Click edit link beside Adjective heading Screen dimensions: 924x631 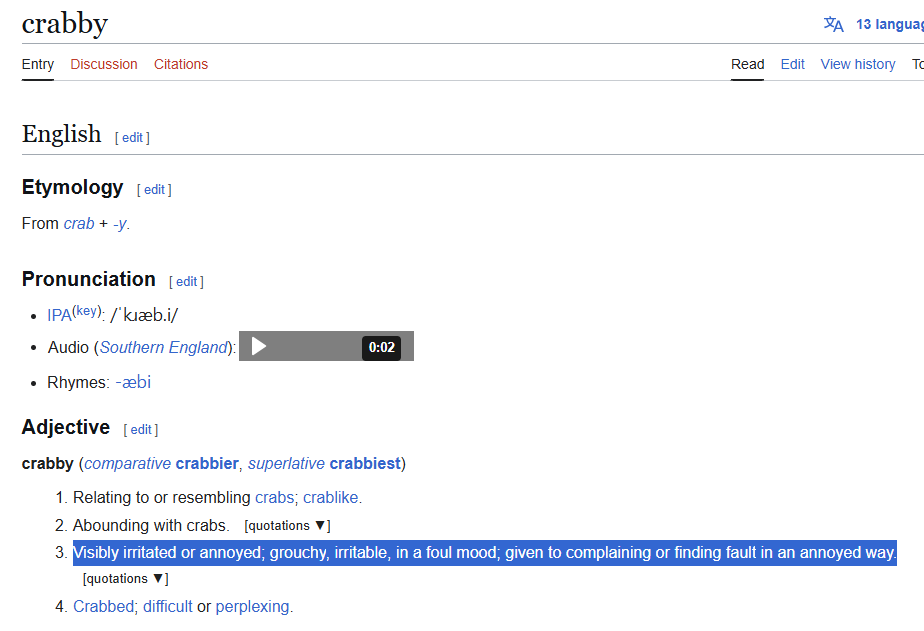pyautogui.click(x=141, y=430)
